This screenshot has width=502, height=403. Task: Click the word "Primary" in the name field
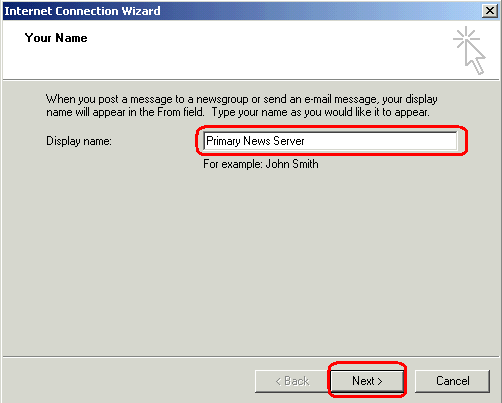pos(223,141)
